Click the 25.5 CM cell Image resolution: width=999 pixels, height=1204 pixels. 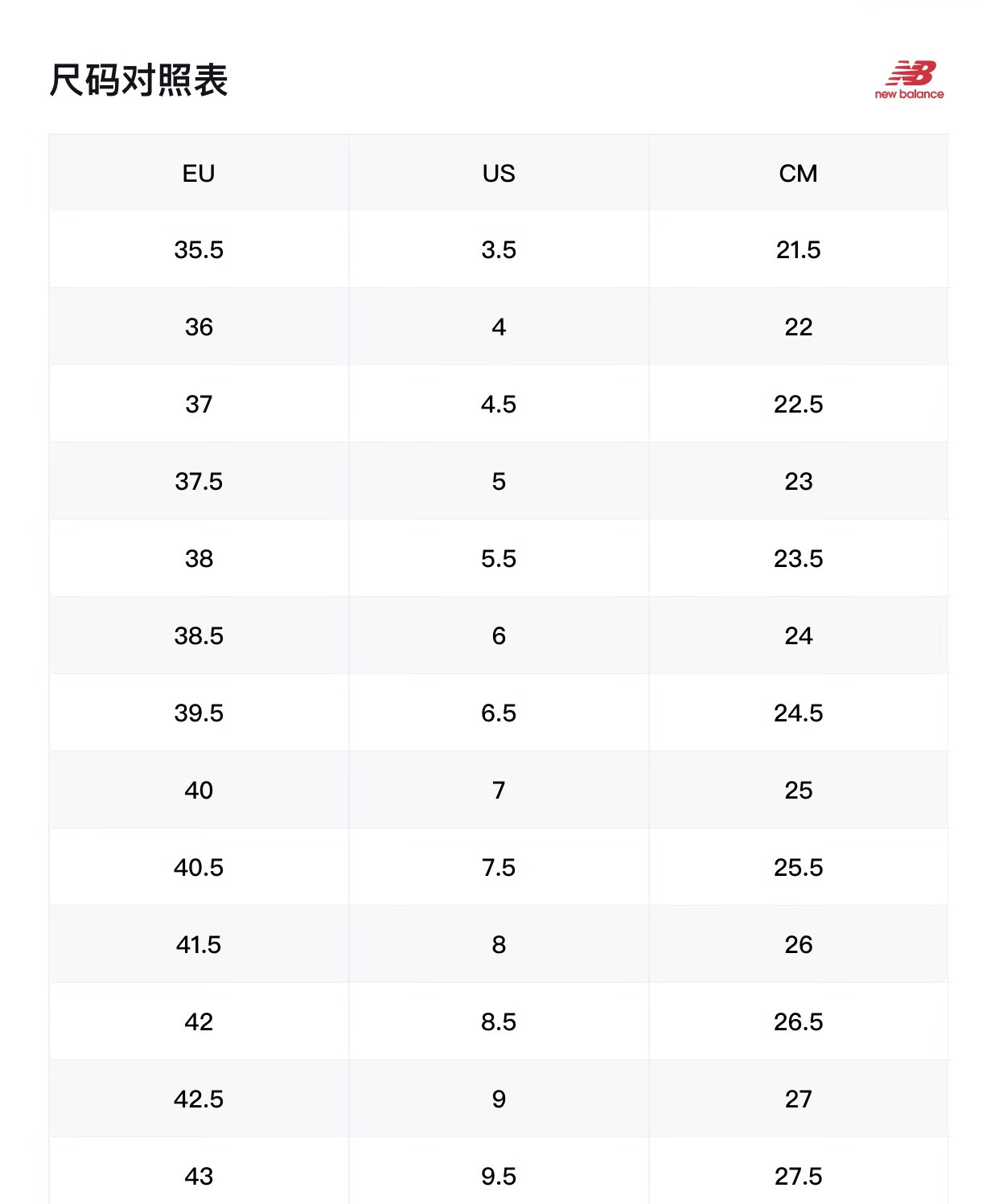coord(798,867)
